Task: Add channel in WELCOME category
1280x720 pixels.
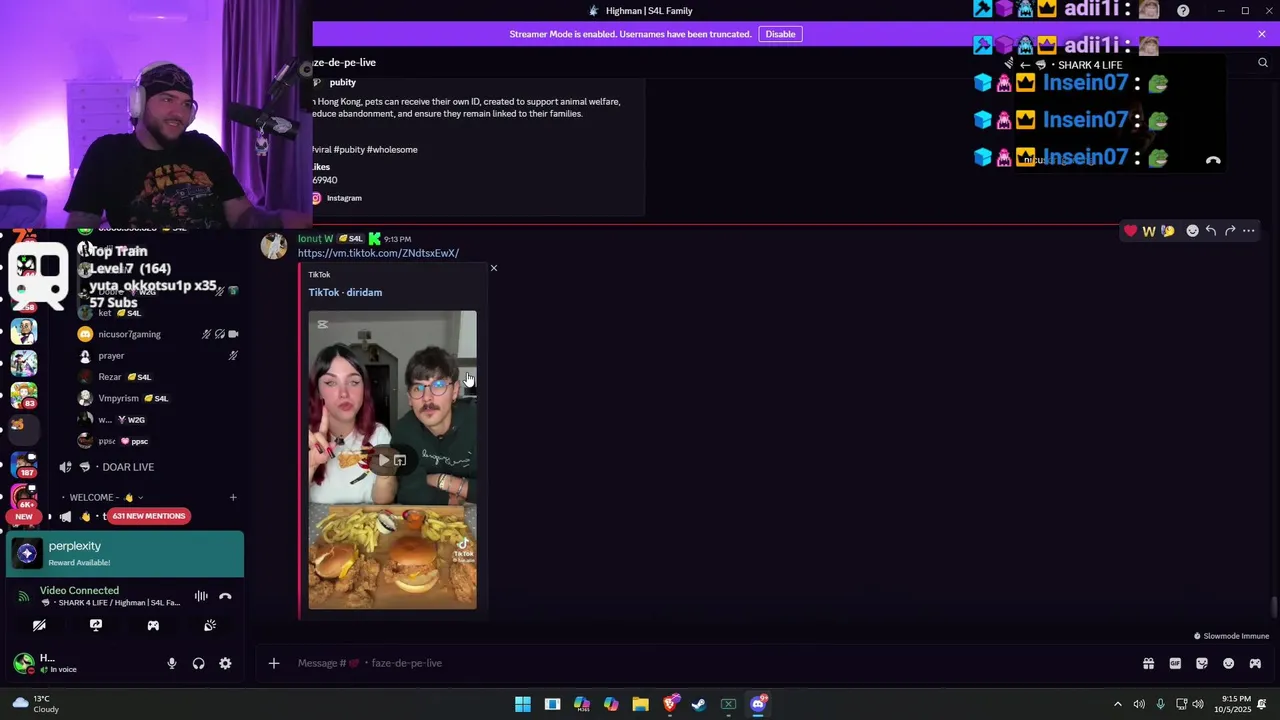Action: (x=233, y=497)
